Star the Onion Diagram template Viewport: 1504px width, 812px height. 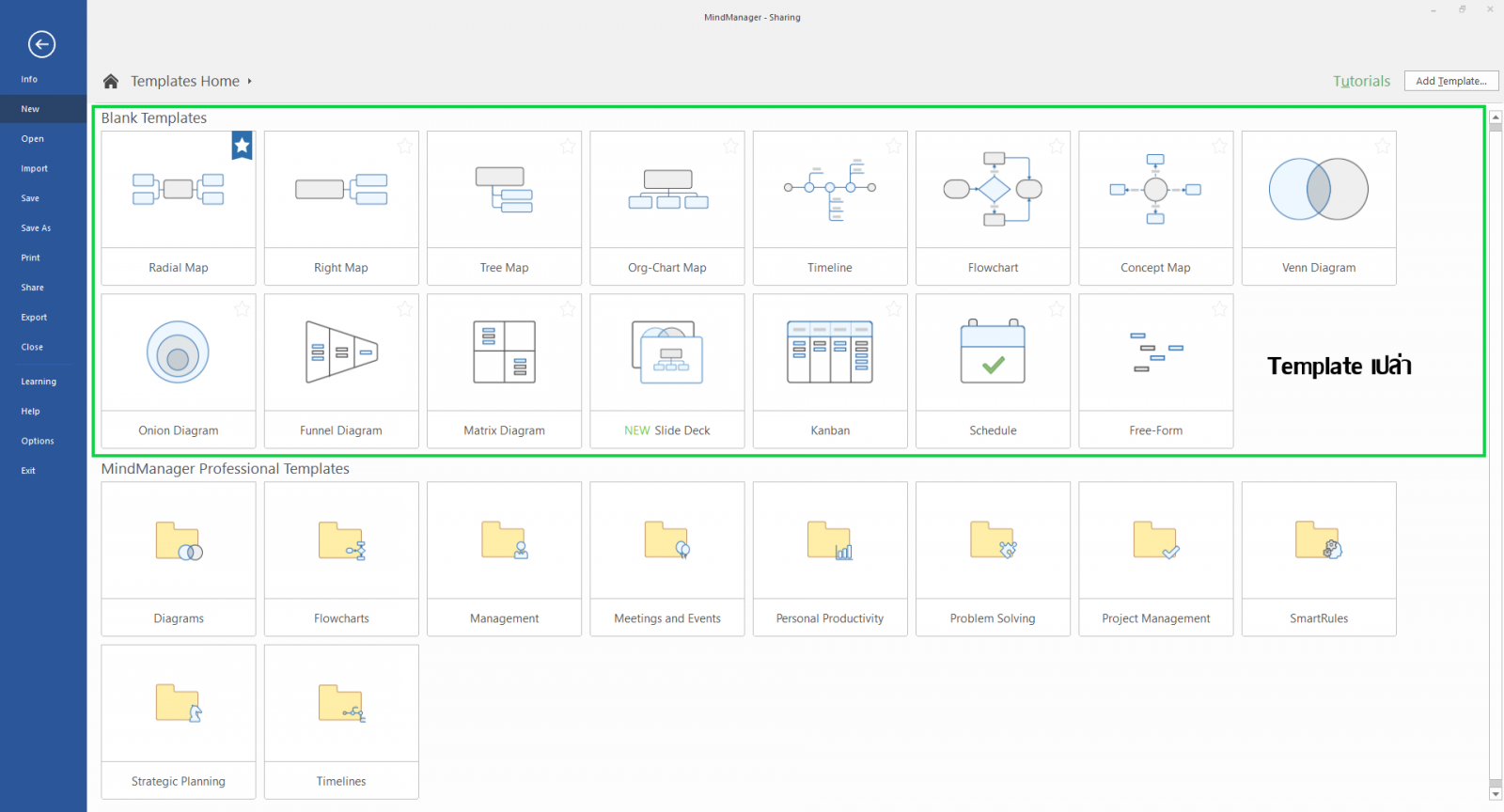tap(243, 308)
